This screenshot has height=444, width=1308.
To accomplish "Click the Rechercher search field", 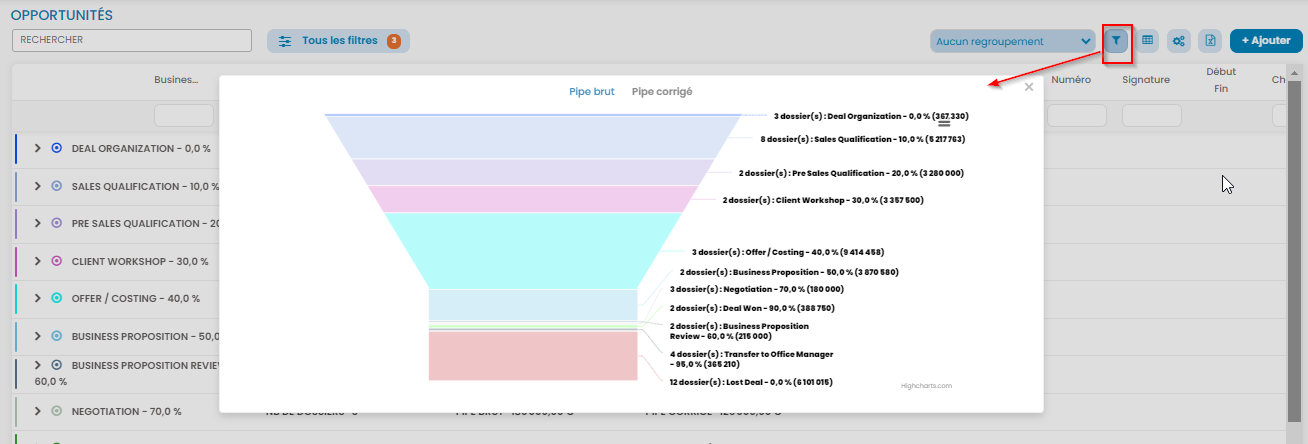I will 131,40.
